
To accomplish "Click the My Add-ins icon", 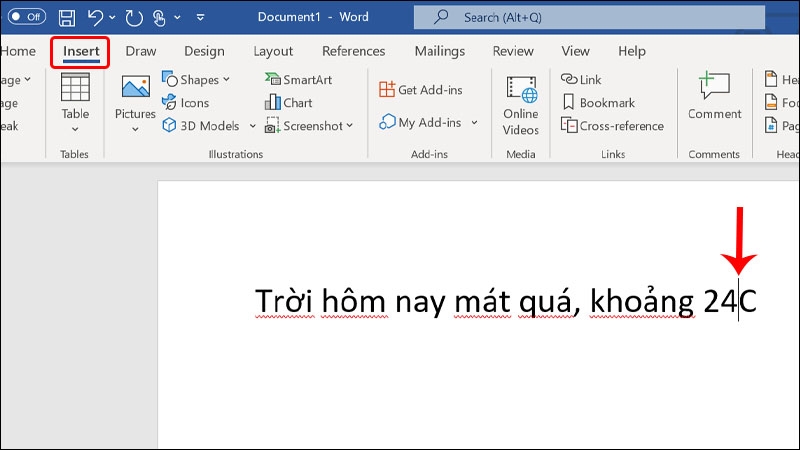I will [x=387, y=121].
